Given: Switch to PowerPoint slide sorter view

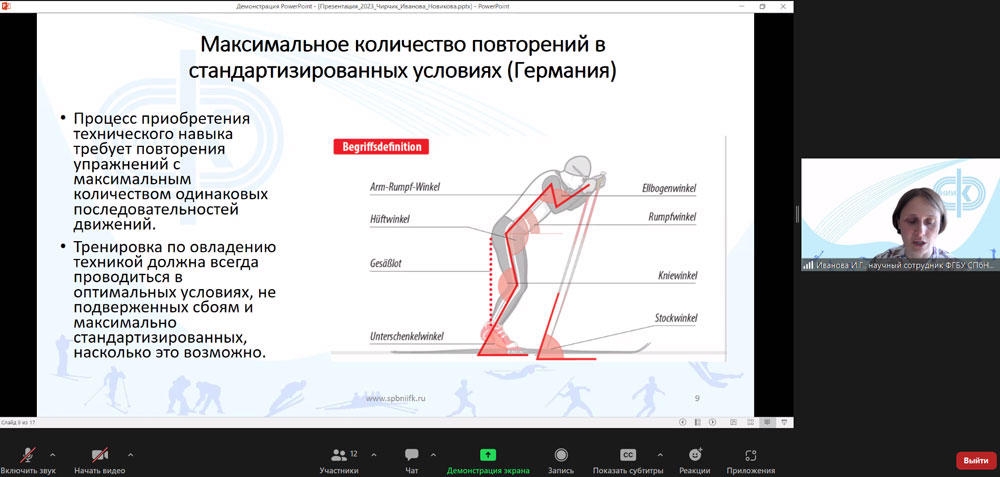Looking at the screenshot, I should [751, 422].
